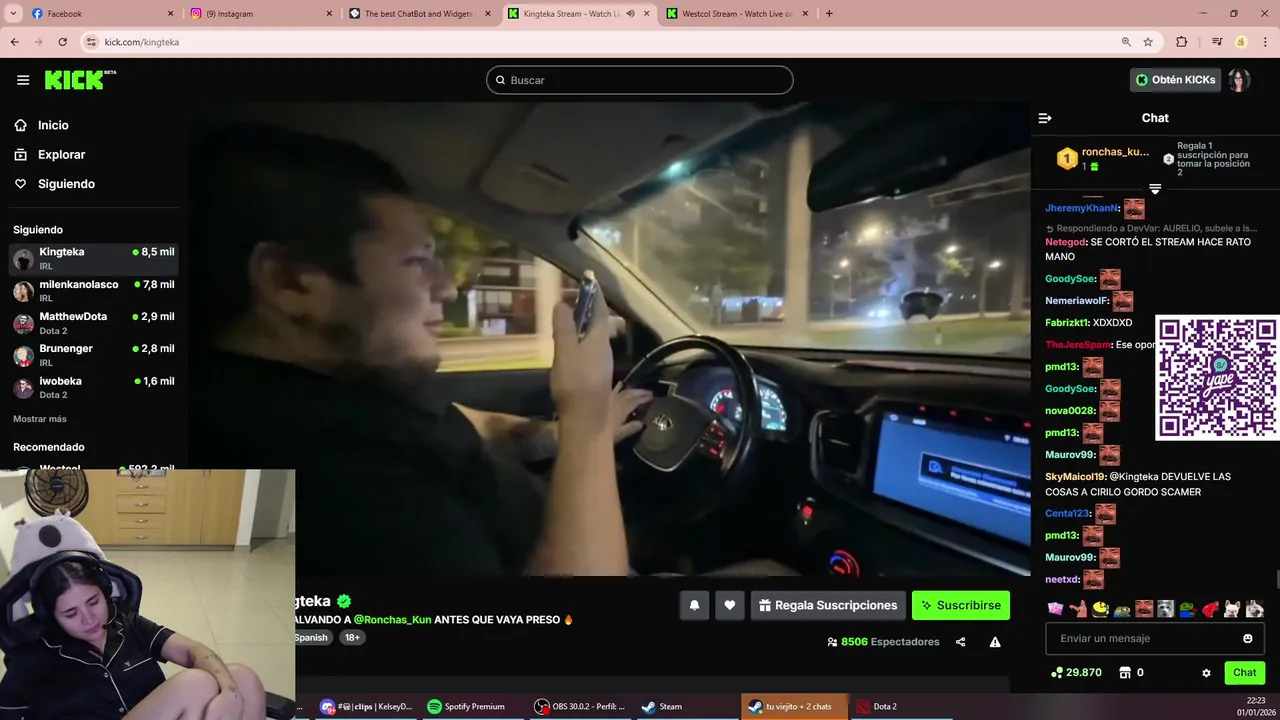Pick the mustache man quick emote

[1144, 608]
